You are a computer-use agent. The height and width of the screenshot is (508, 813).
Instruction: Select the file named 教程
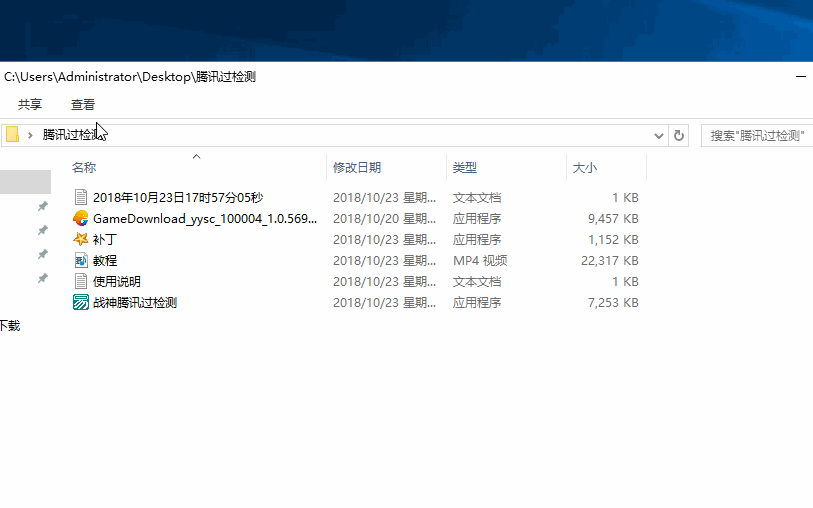click(105, 260)
